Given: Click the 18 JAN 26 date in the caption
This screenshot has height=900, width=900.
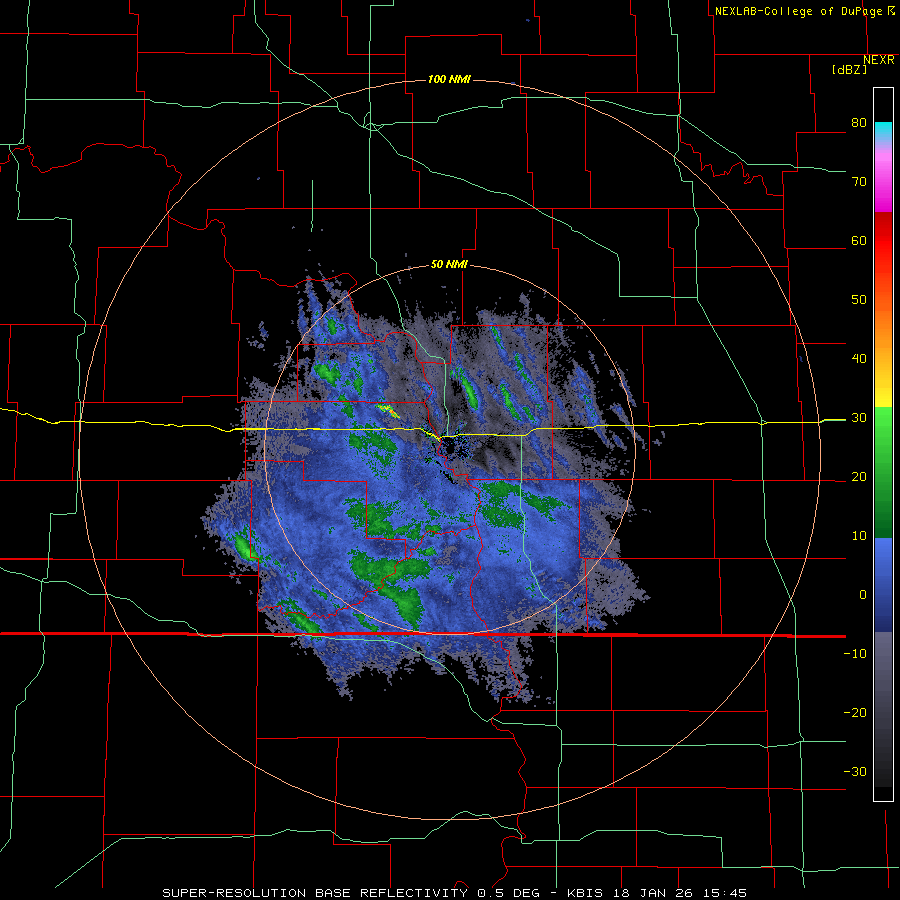Looking at the screenshot, I should 655,893.
